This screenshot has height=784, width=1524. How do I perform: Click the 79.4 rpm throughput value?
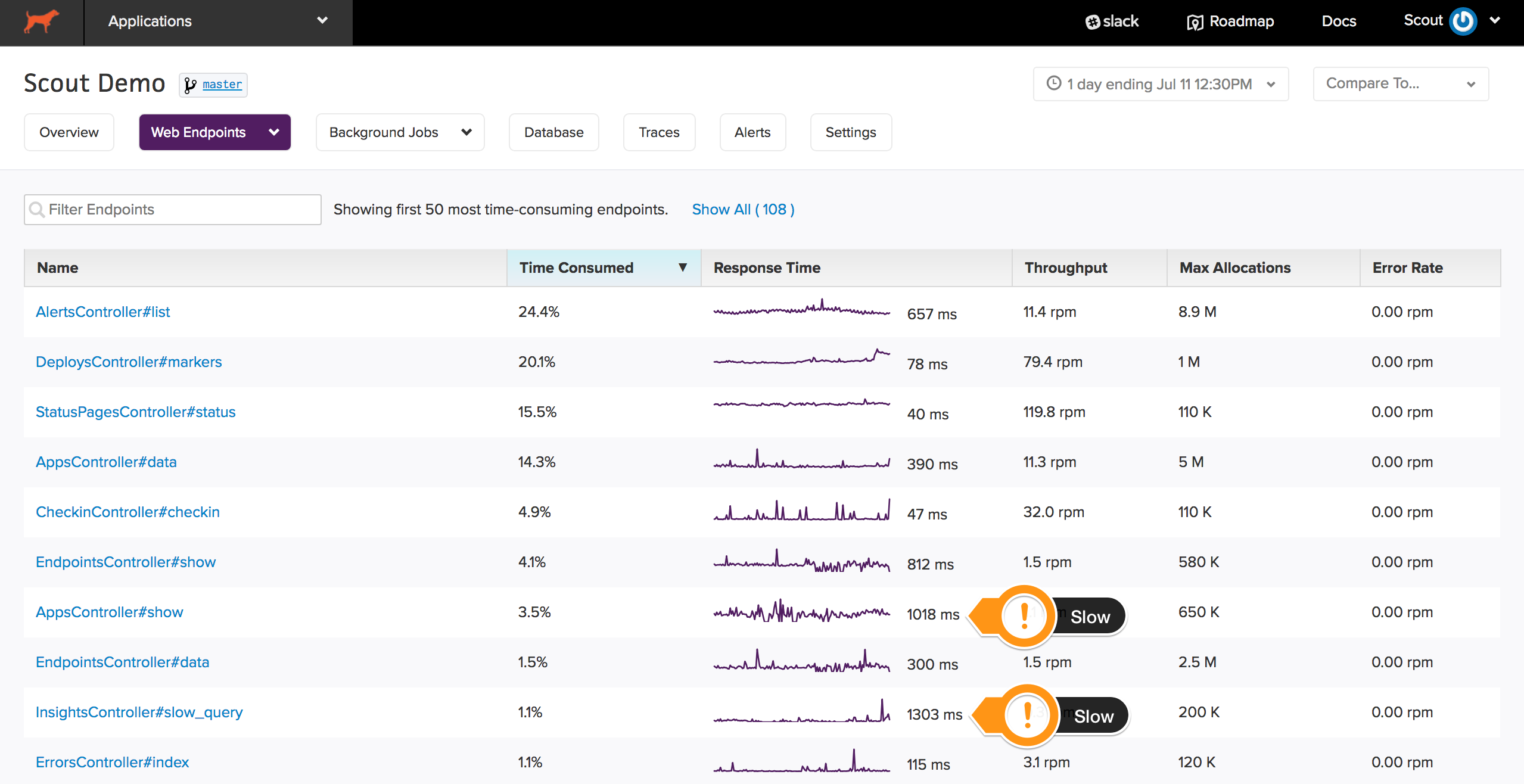(x=1053, y=362)
